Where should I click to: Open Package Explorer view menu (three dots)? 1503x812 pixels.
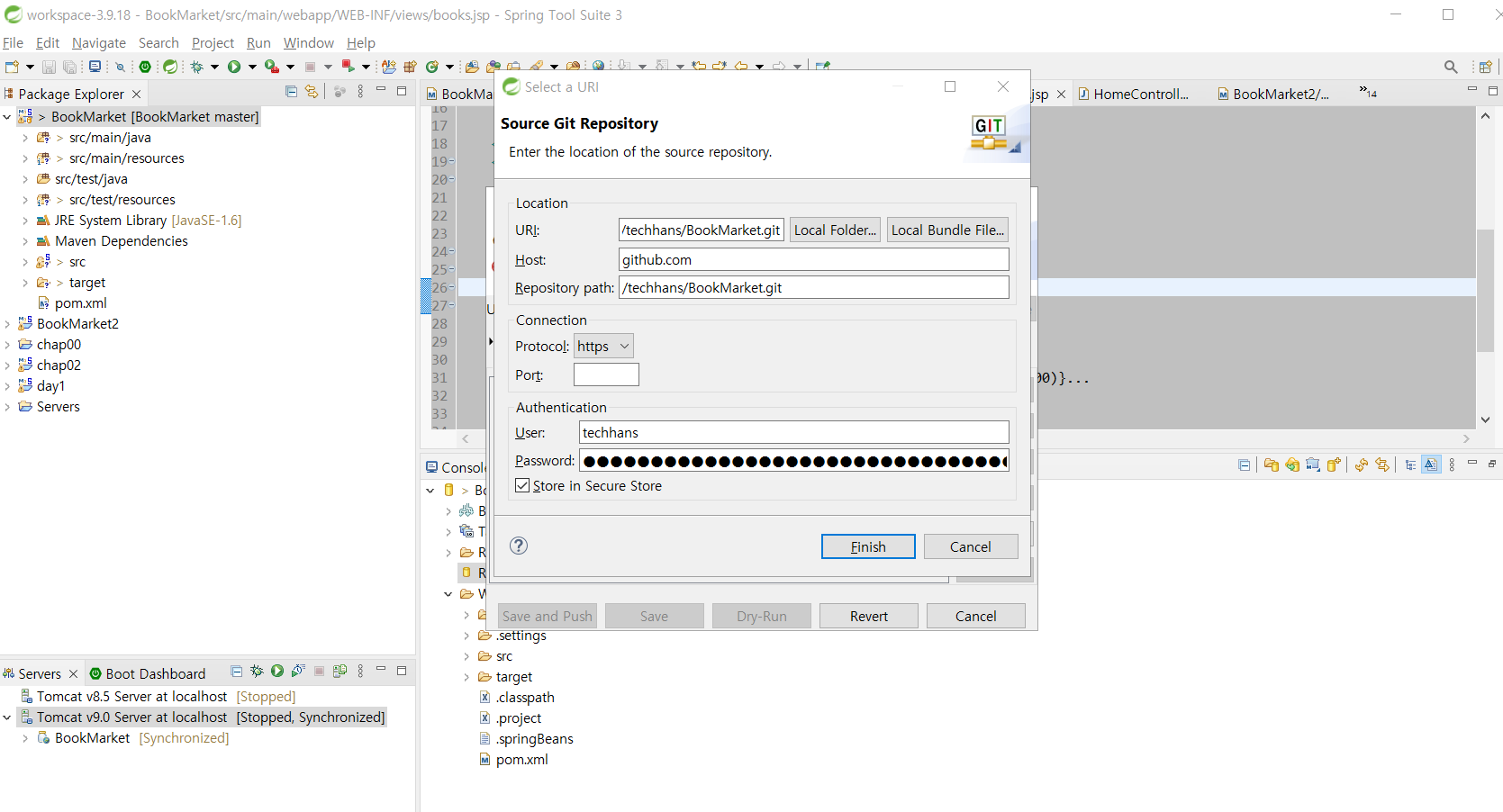point(360,91)
